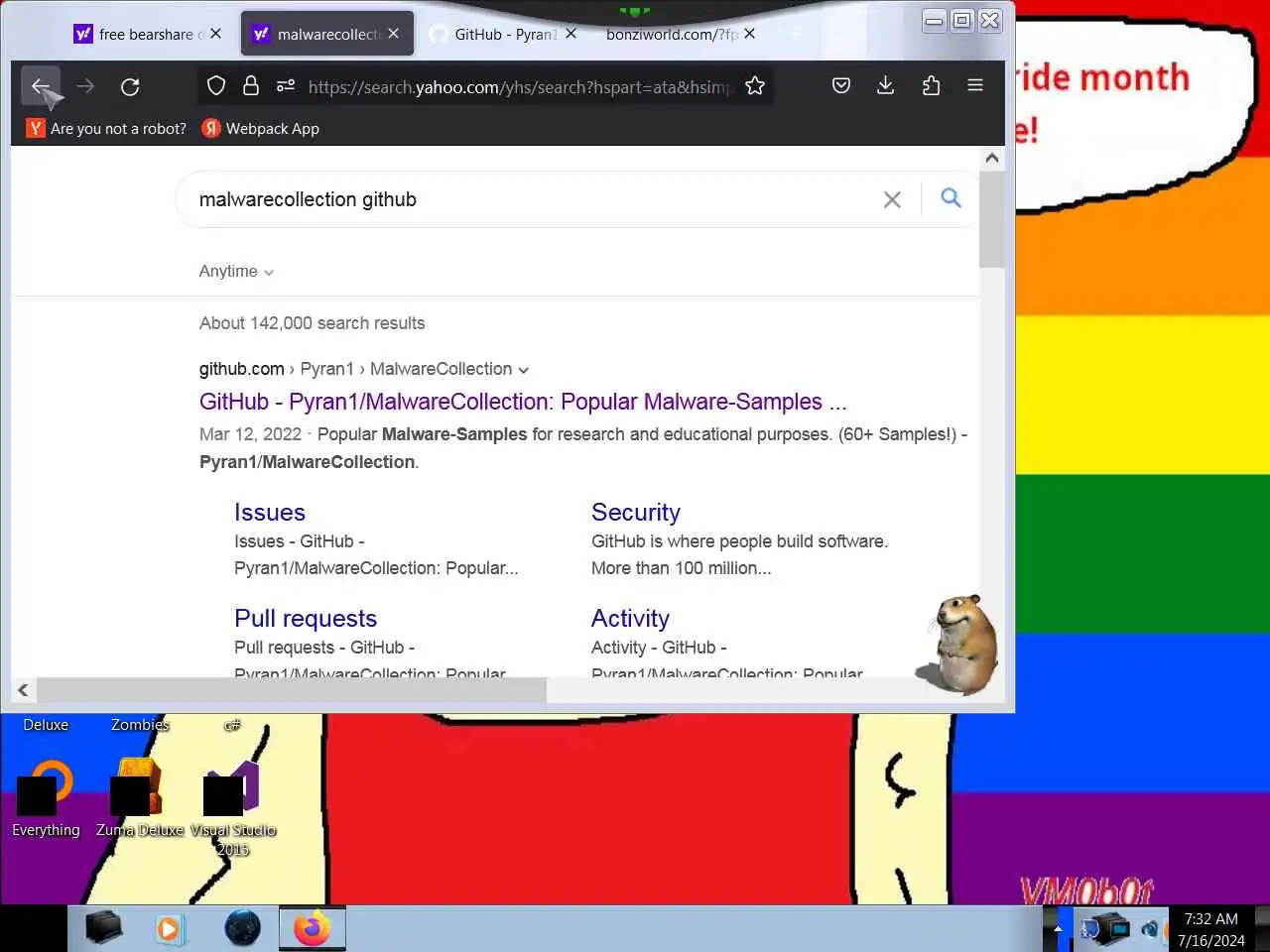Close the malwarecollection tab

tap(394, 34)
